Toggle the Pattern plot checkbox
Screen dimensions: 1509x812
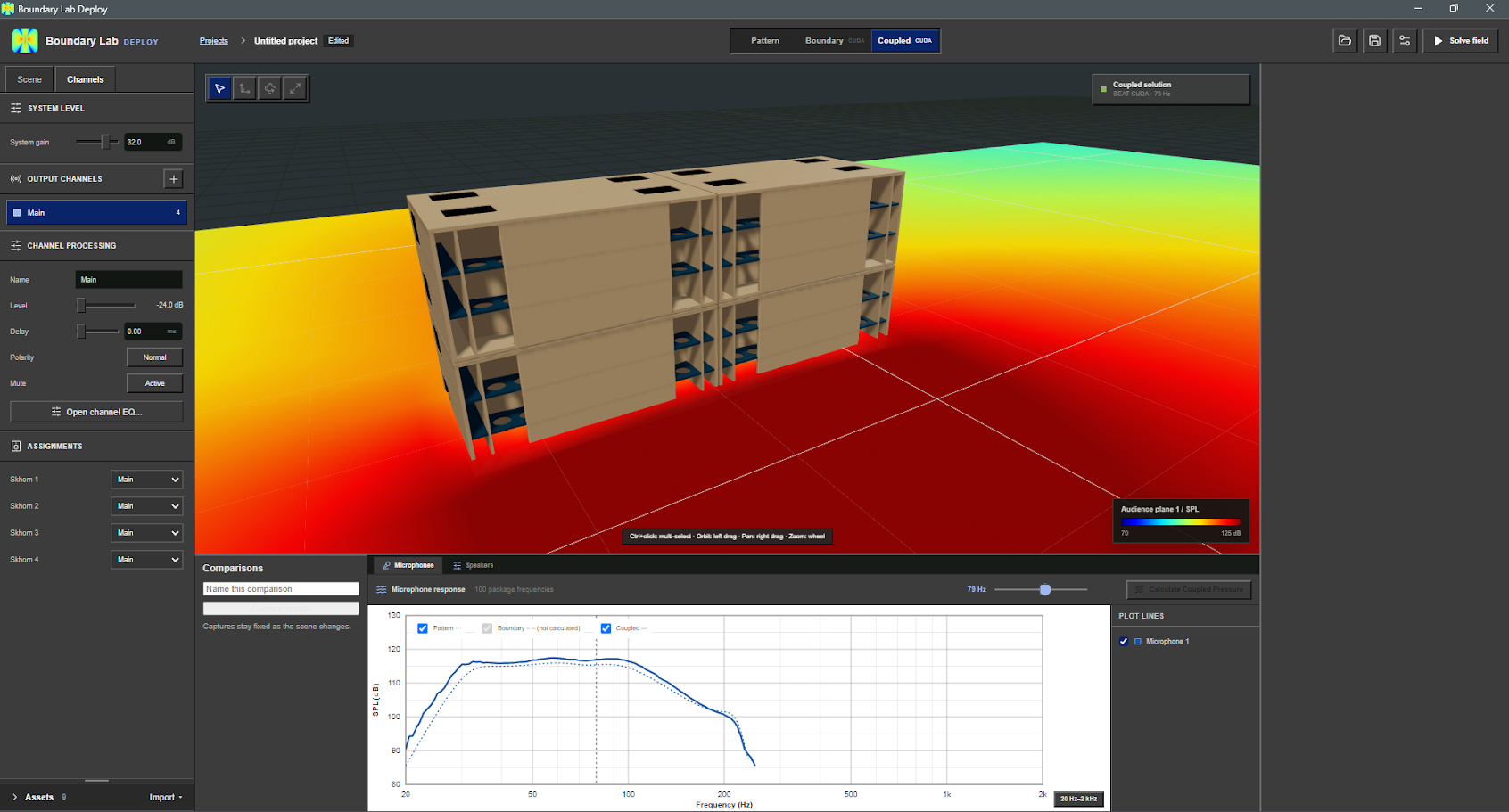pyautogui.click(x=423, y=628)
